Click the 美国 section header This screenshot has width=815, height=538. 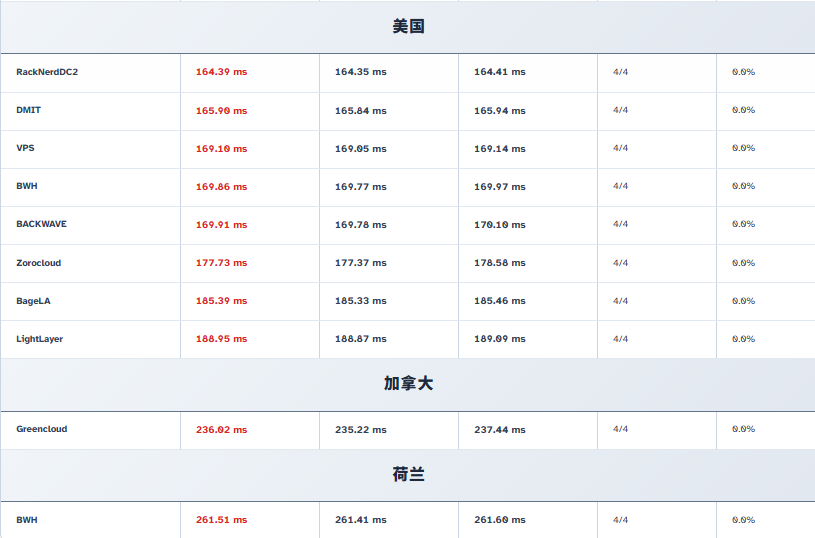408,27
